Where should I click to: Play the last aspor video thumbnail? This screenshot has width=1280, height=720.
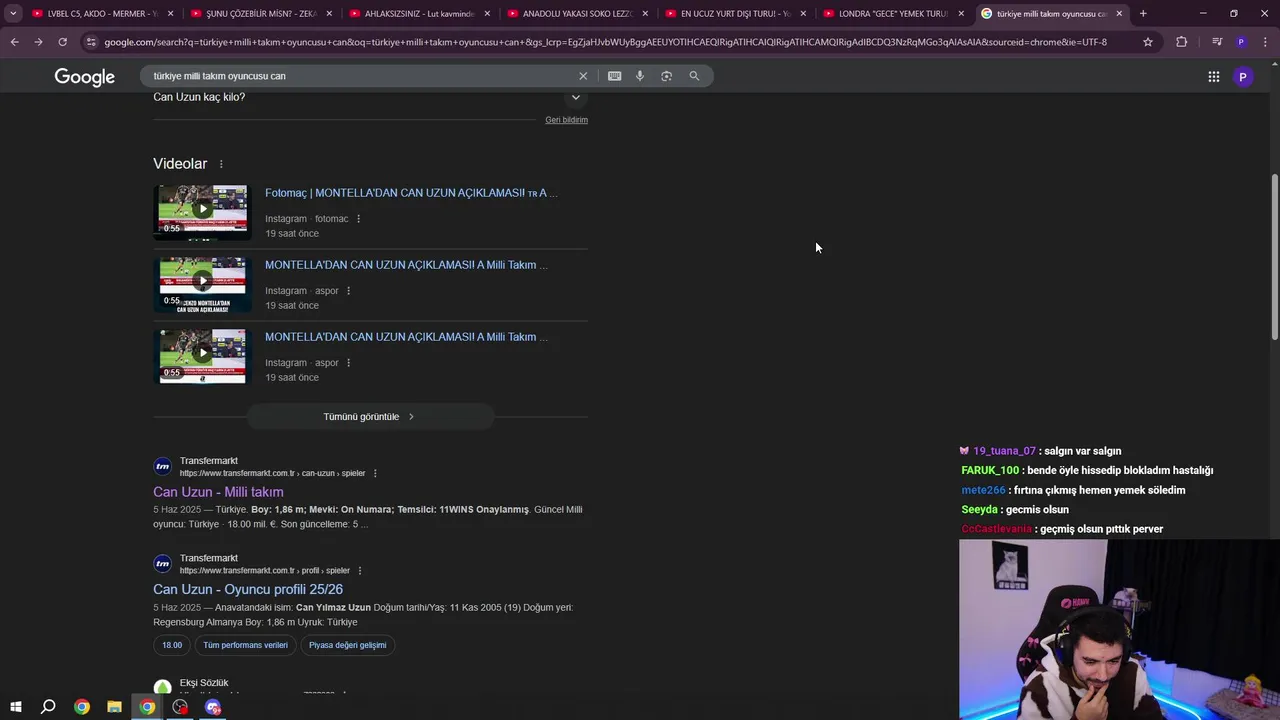(202, 355)
